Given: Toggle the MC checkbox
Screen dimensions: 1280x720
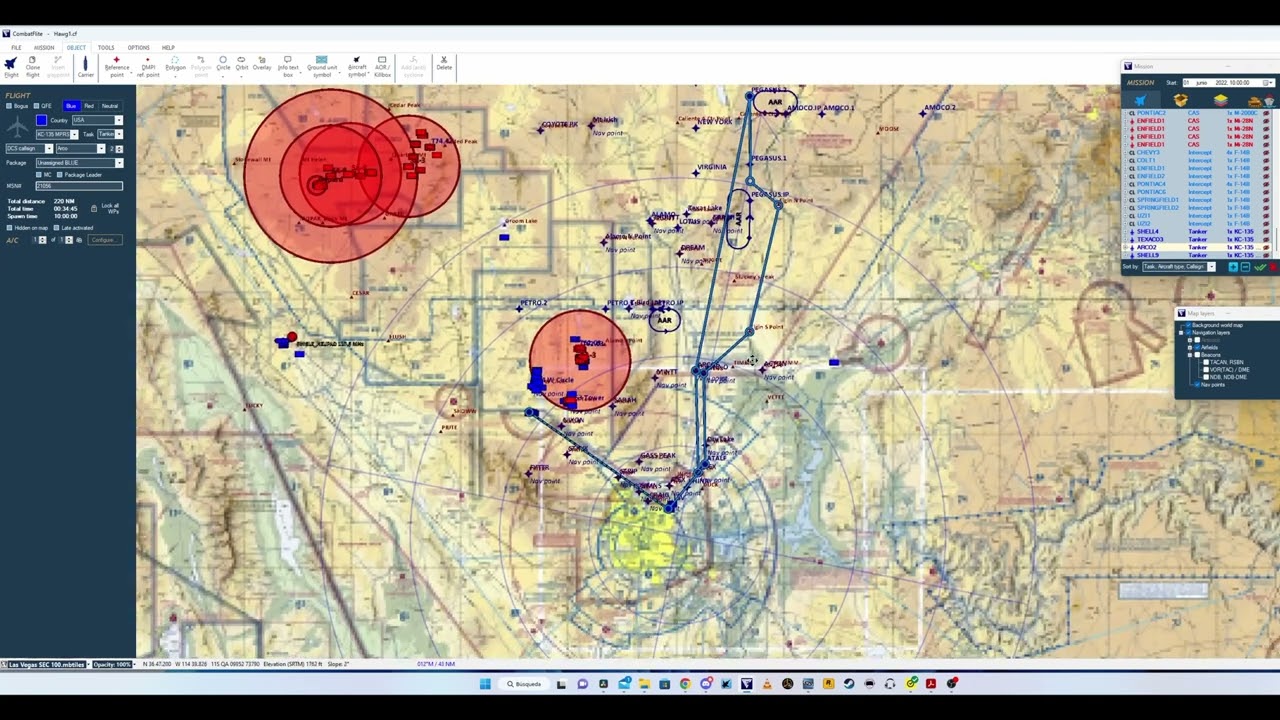Looking at the screenshot, I should tap(39, 175).
